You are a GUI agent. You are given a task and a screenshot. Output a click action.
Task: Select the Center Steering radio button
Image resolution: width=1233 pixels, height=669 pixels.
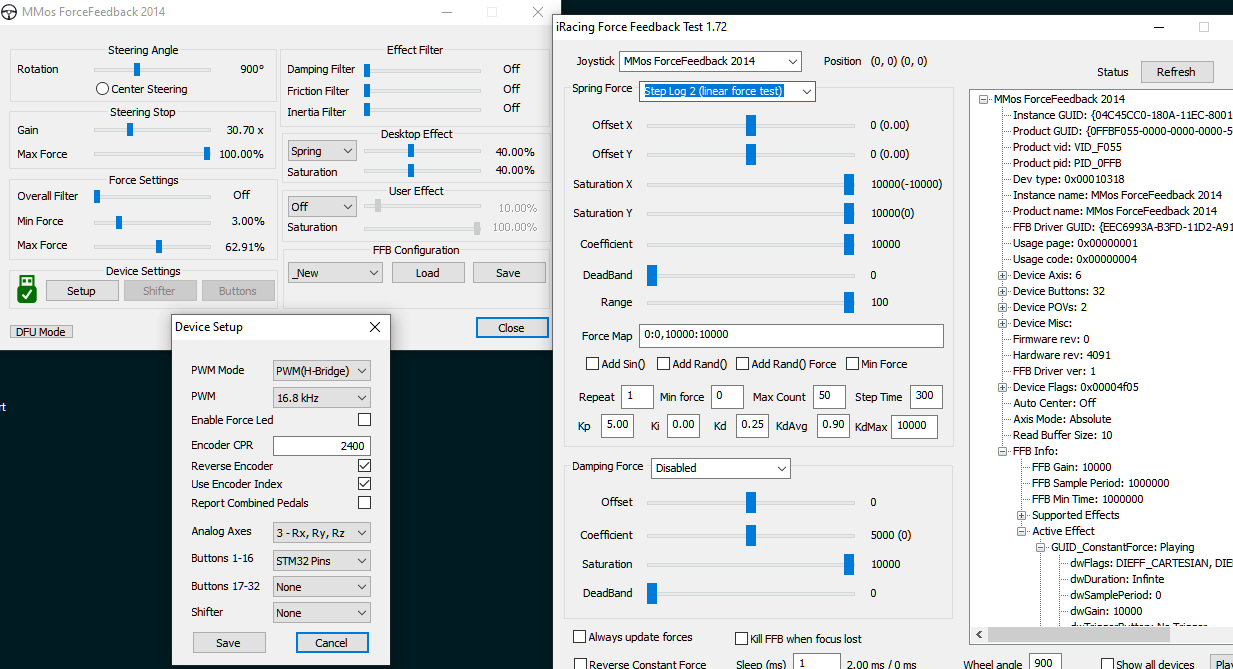click(102, 89)
